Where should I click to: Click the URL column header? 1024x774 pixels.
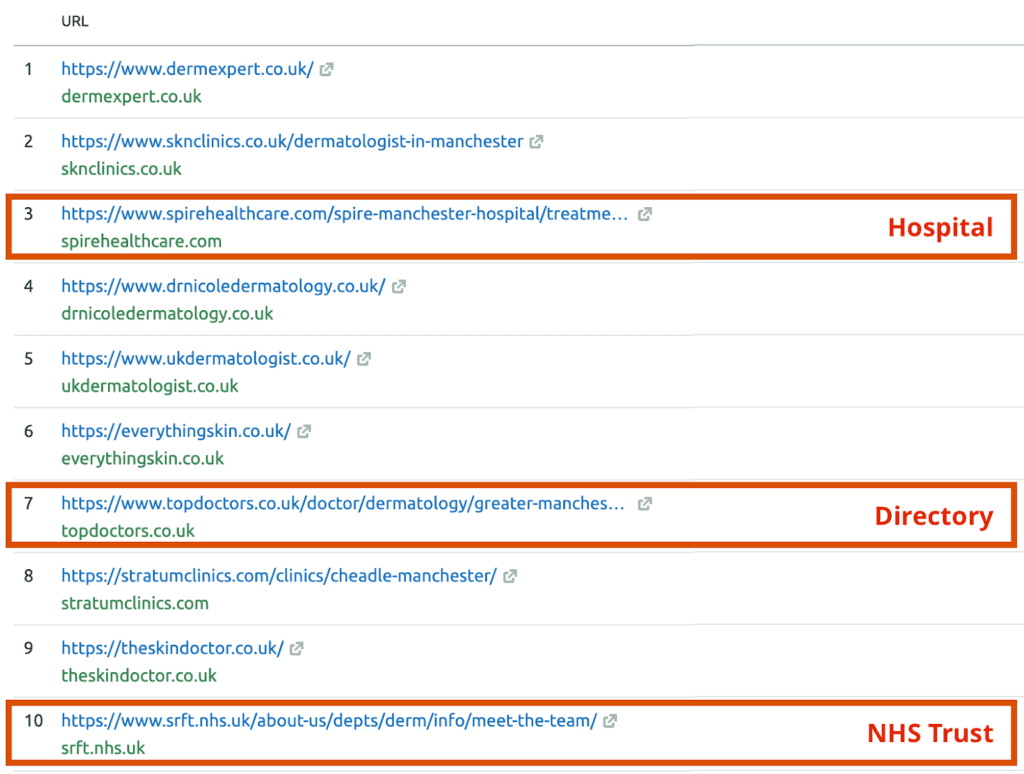pyautogui.click(x=74, y=22)
